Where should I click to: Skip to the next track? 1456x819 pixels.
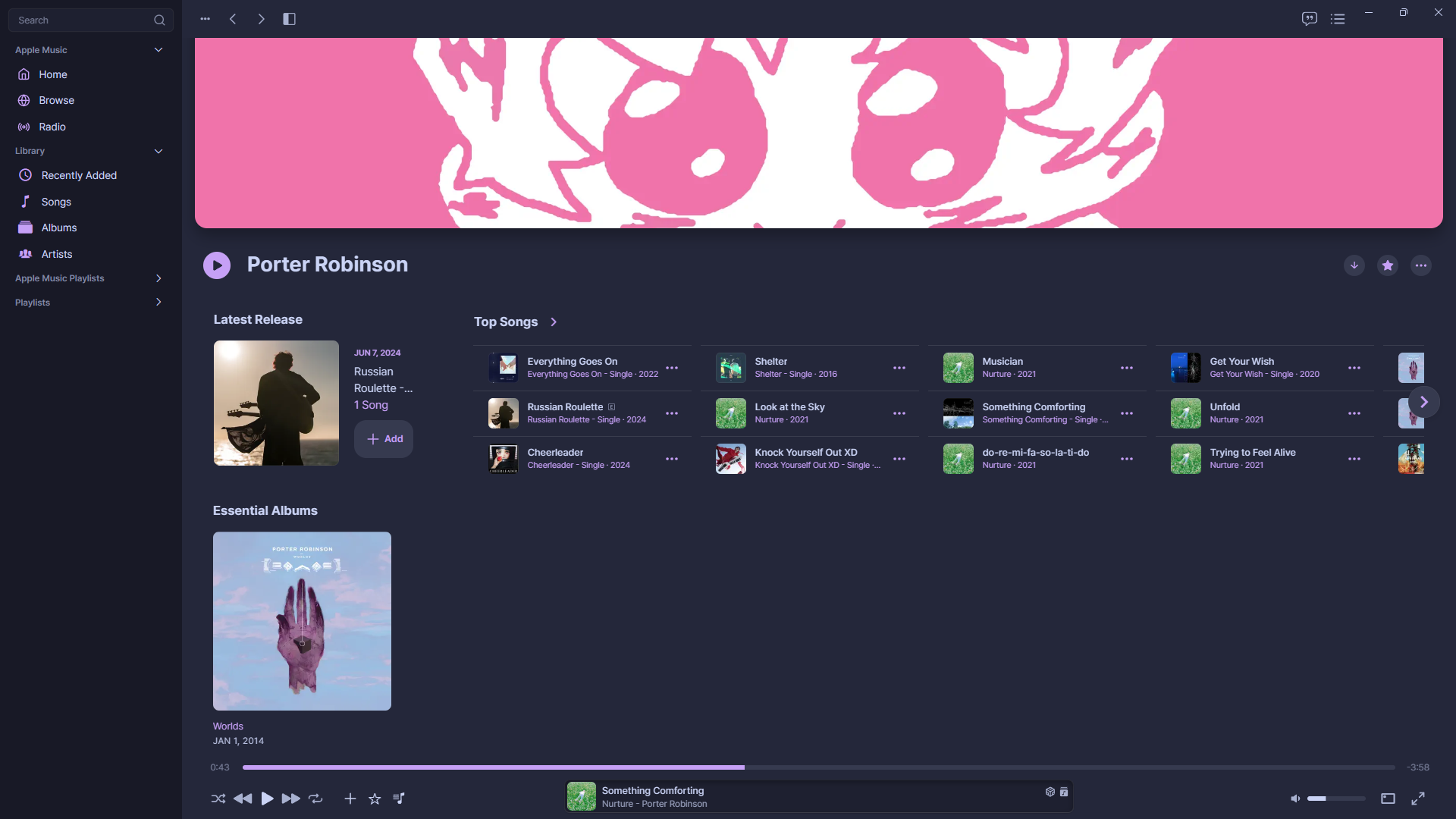290,799
